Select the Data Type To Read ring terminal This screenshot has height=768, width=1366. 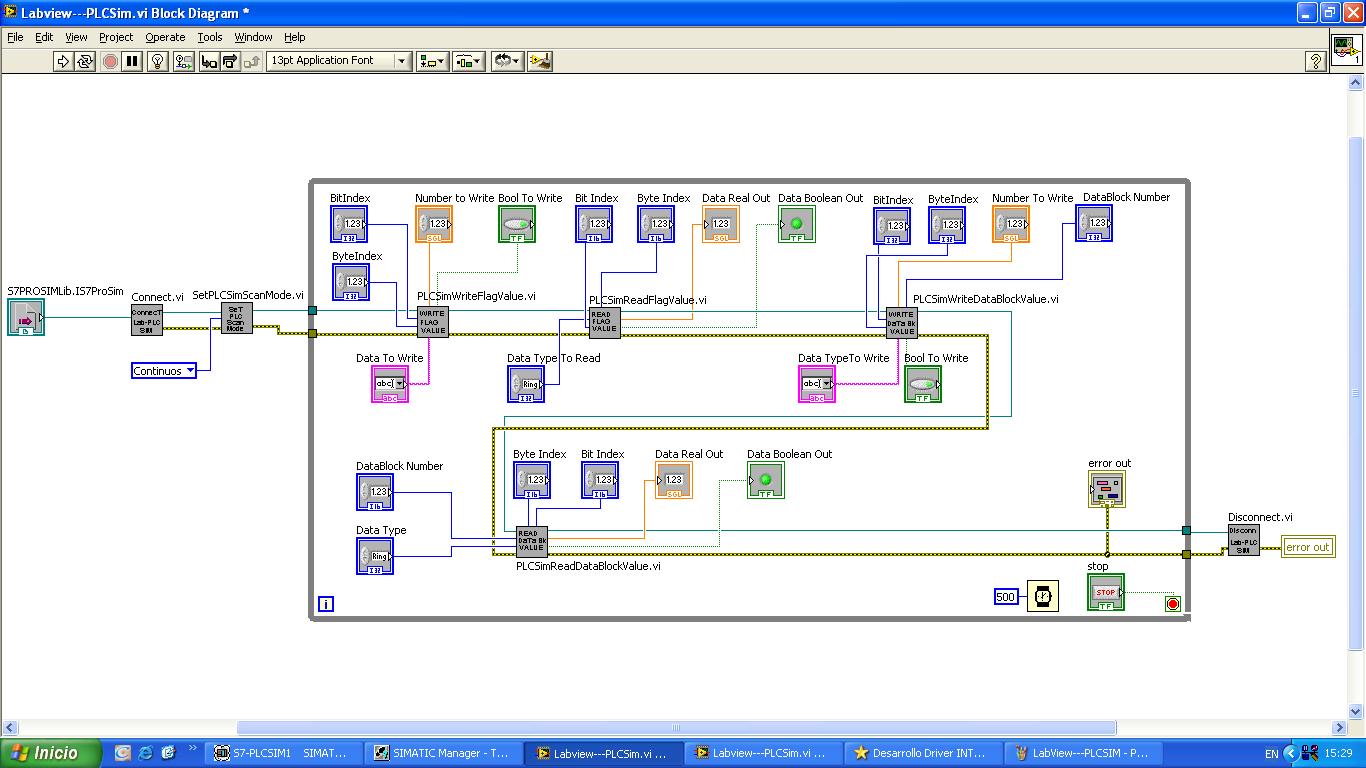(x=526, y=384)
